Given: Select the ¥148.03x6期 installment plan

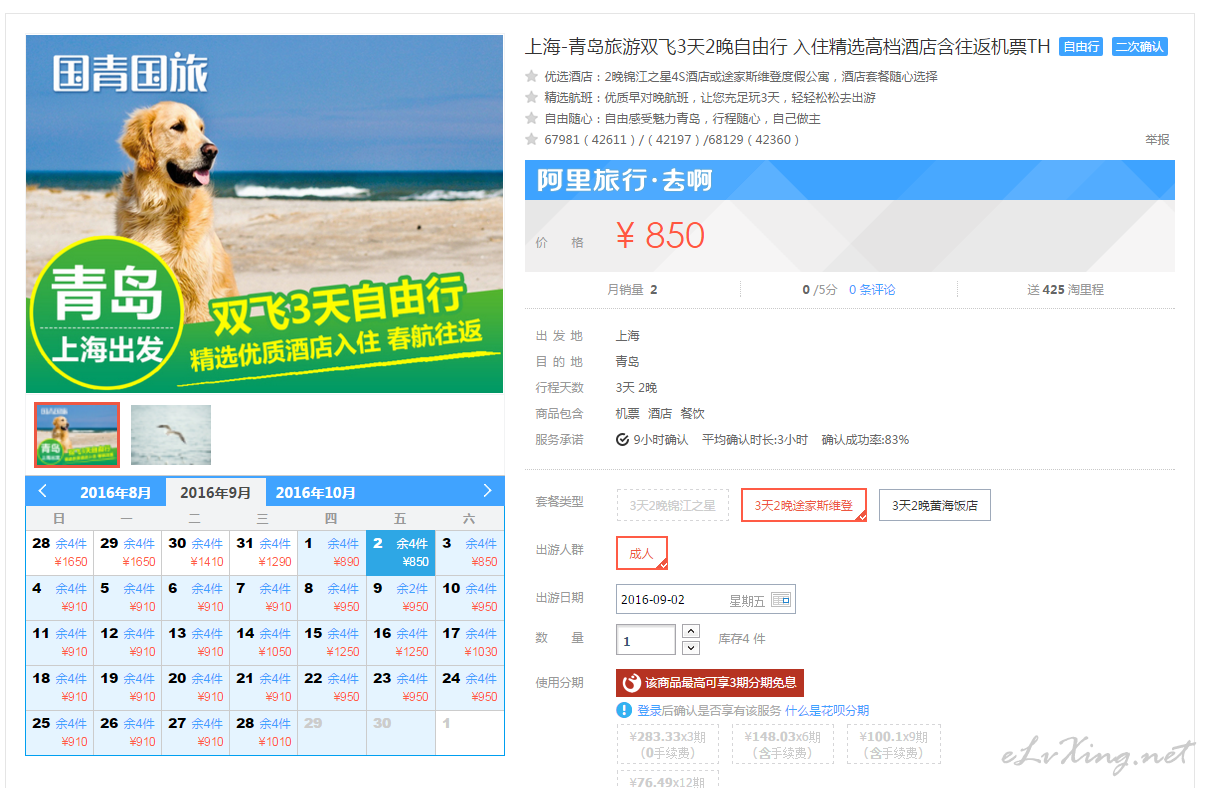Looking at the screenshot, I should click(x=782, y=744).
